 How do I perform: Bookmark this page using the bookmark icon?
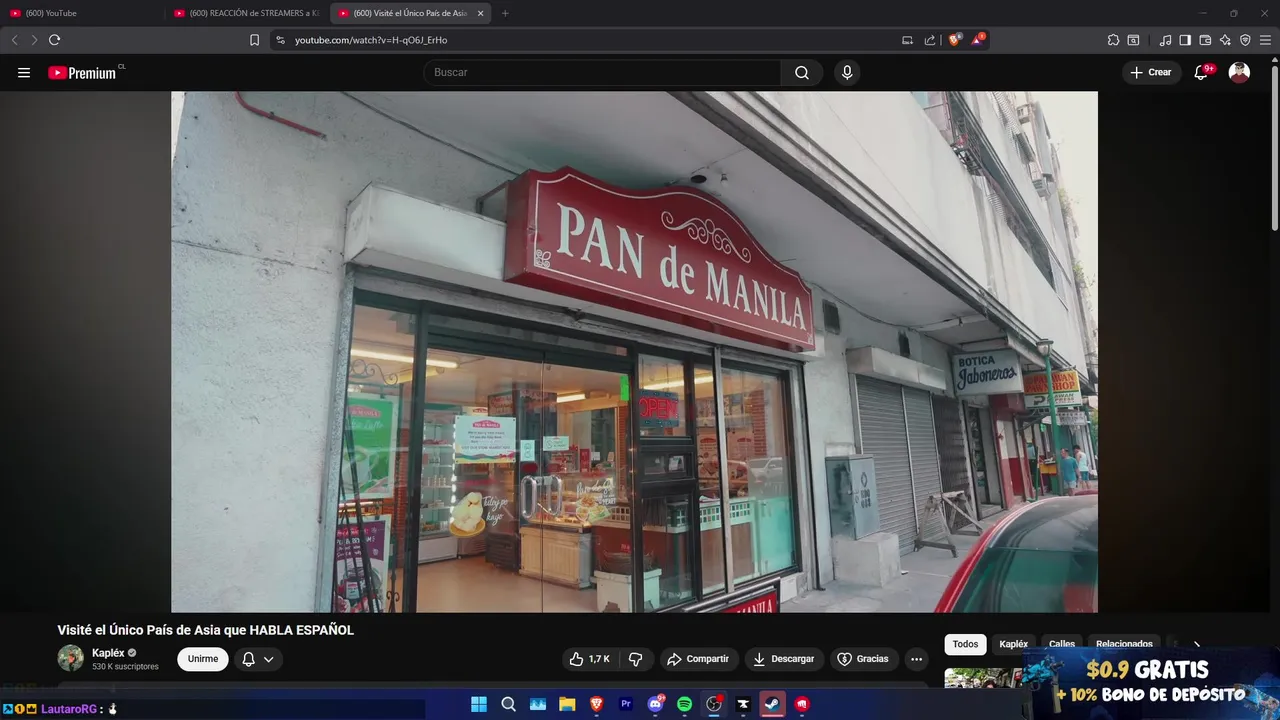254,40
